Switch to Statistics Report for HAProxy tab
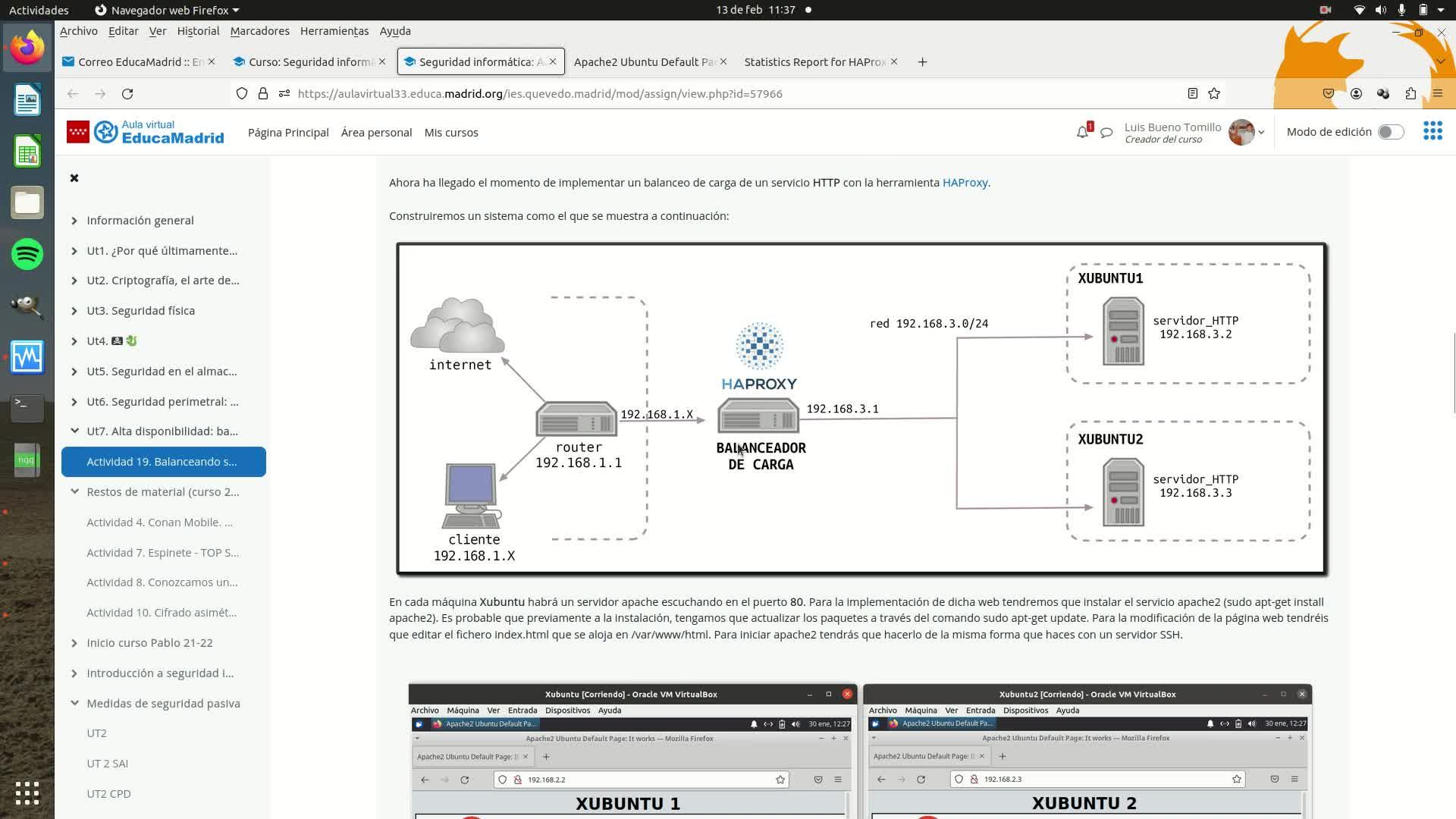Screen dimensions: 1456x819 tap(814, 62)
